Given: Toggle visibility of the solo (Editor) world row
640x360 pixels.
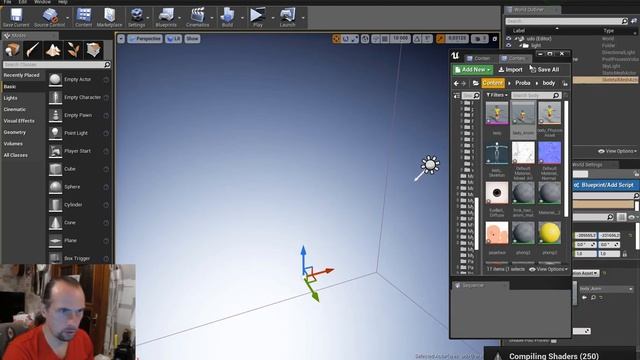Looking at the screenshot, I should pos(509,39).
